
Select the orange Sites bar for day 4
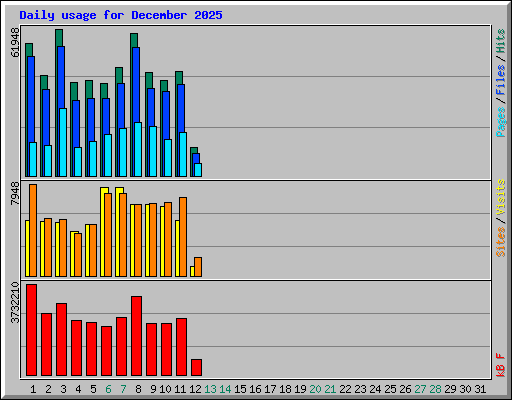click(78, 255)
